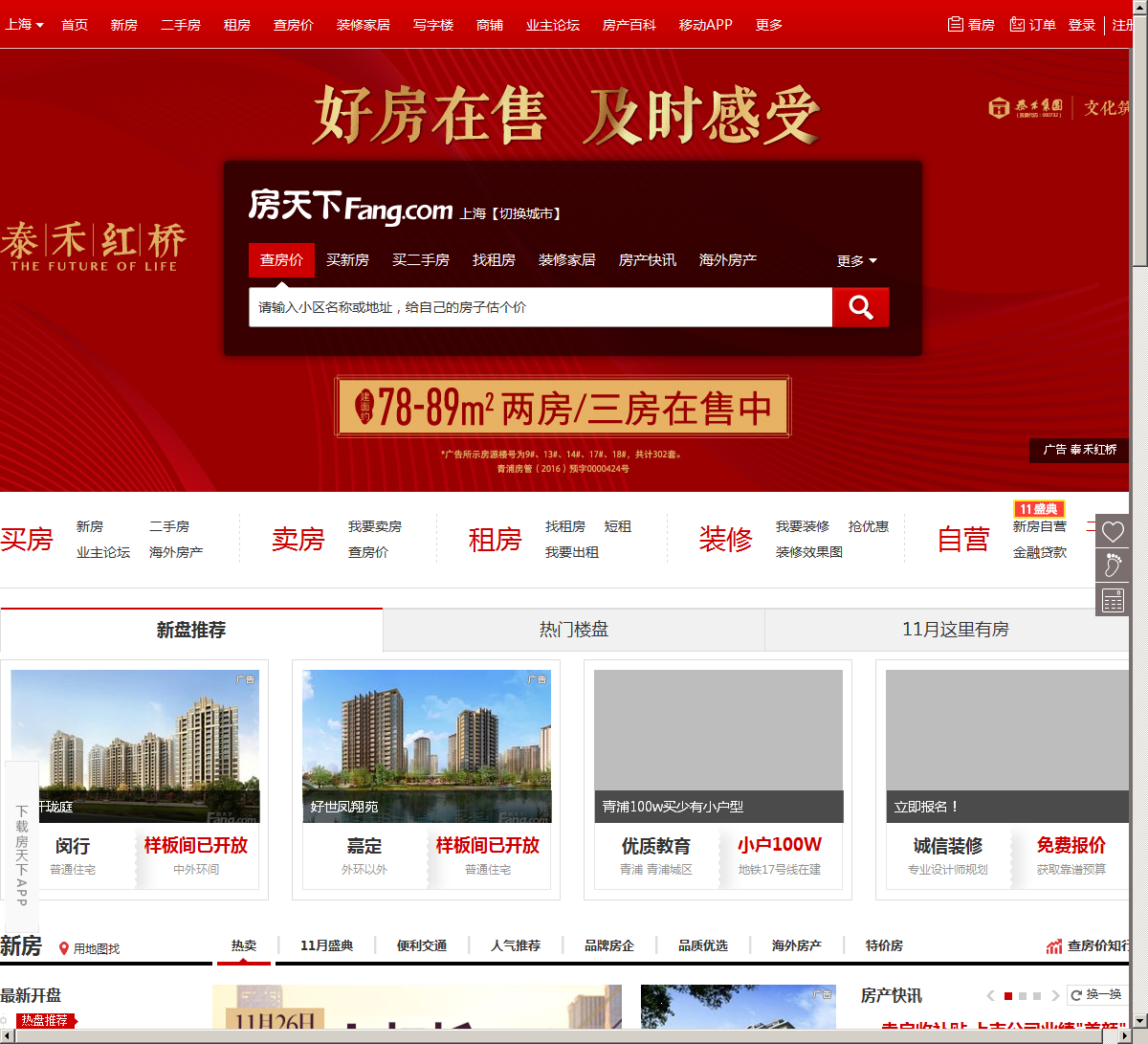Click the 免费报价 card link
Image resolution: width=1148 pixels, height=1044 pixels.
(1071, 846)
